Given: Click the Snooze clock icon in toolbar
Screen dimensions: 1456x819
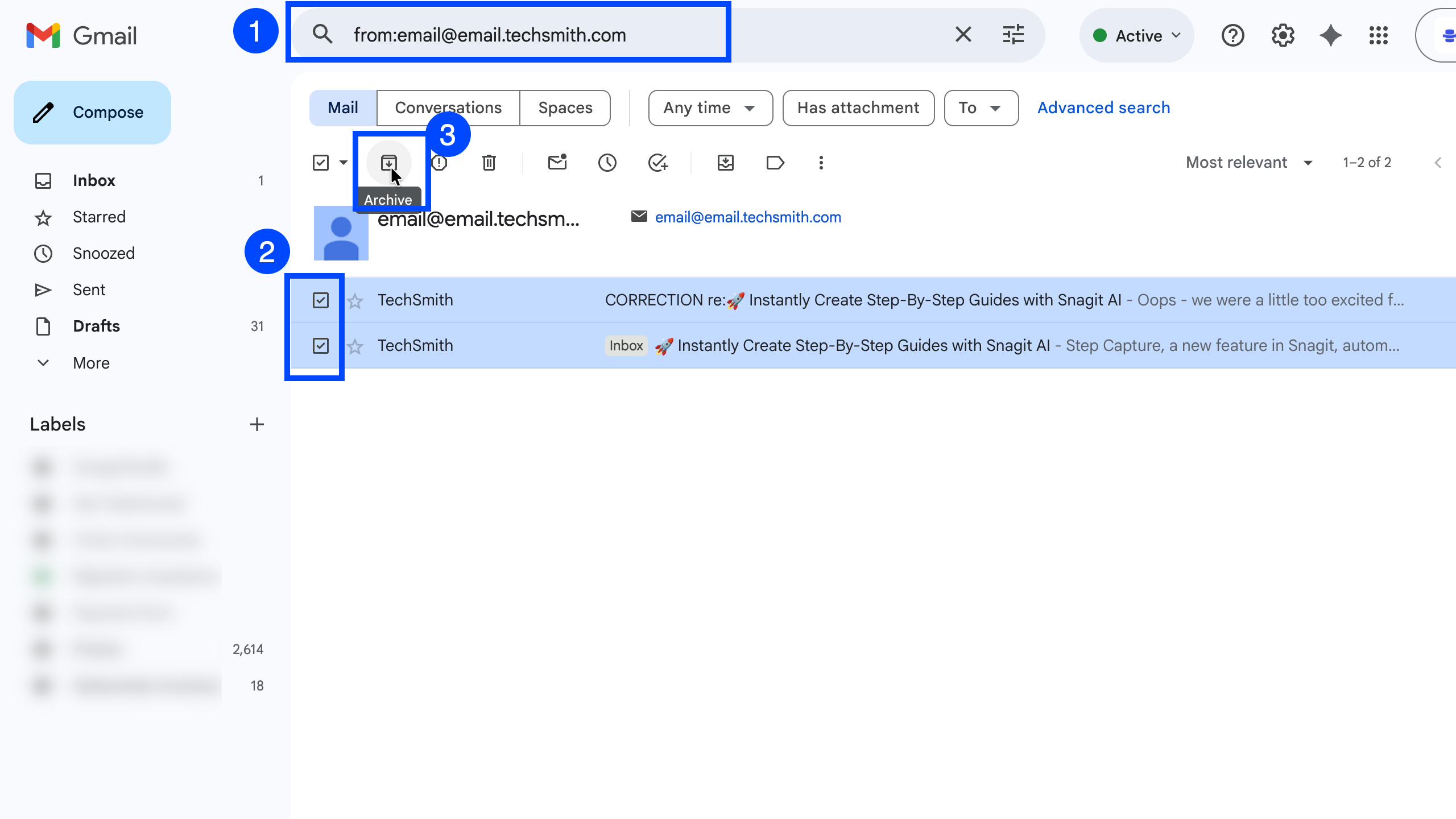Looking at the screenshot, I should coord(607,163).
